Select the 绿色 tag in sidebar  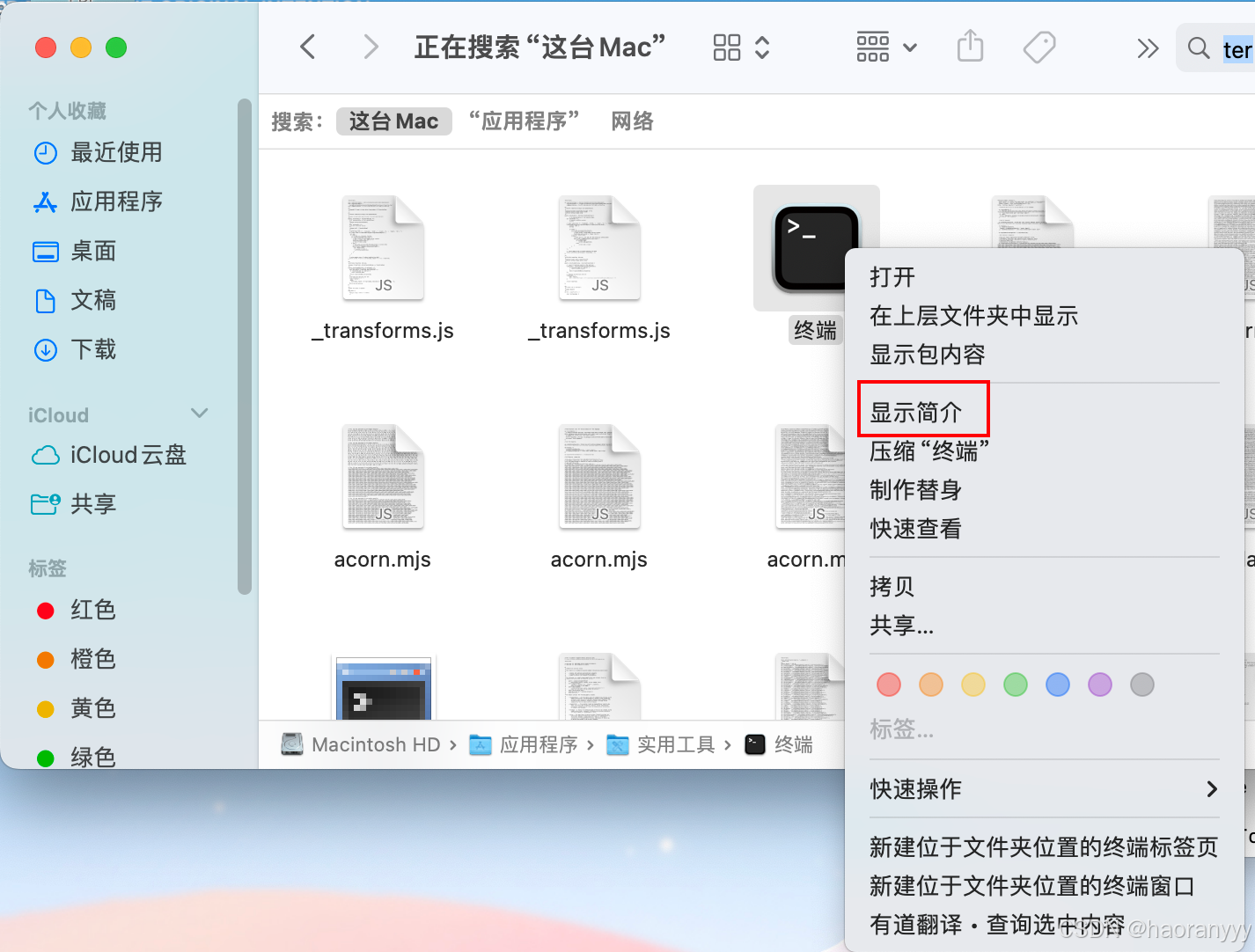tap(76, 757)
